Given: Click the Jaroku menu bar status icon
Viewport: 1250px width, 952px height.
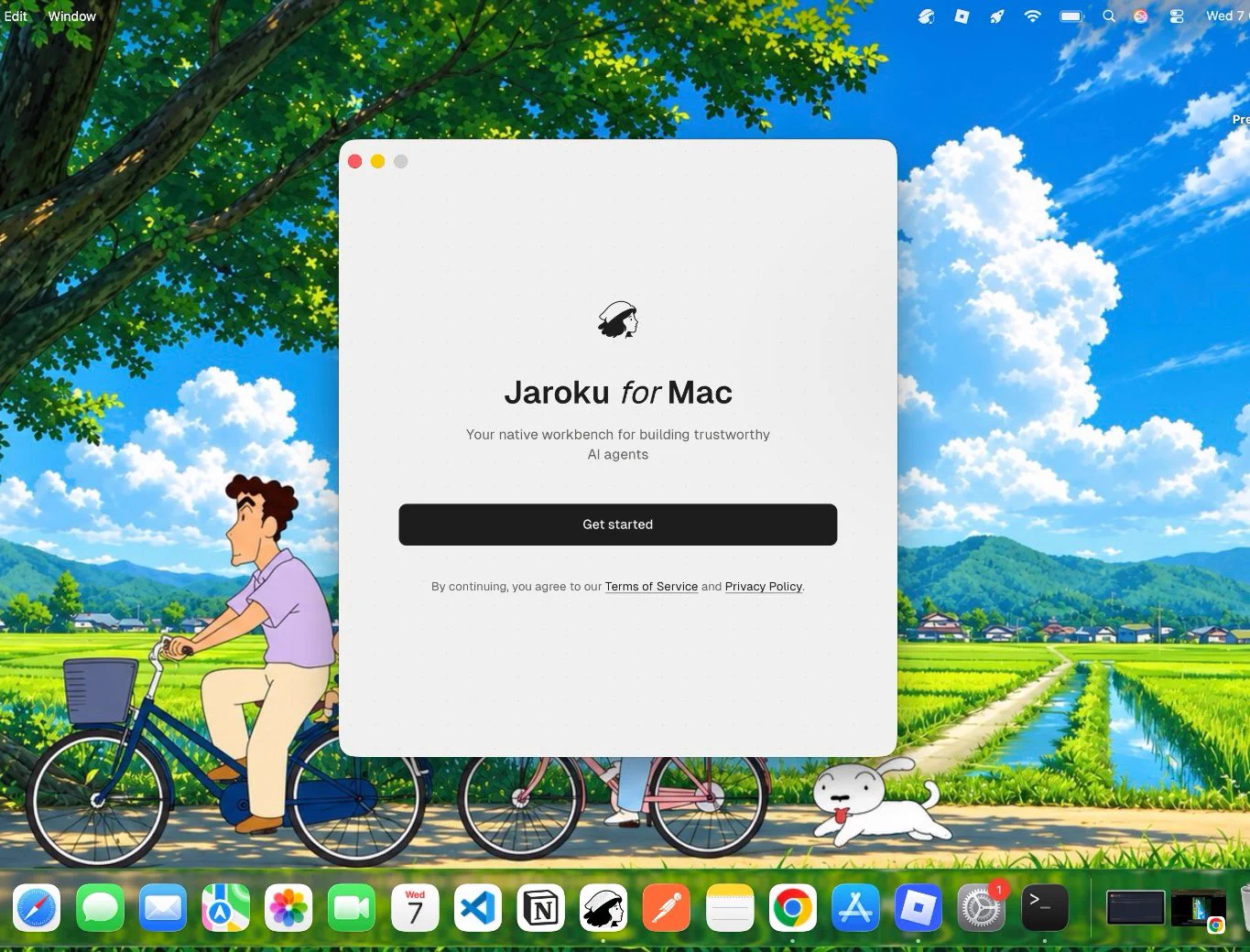Looking at the screenshot, I should click(927, 16).
